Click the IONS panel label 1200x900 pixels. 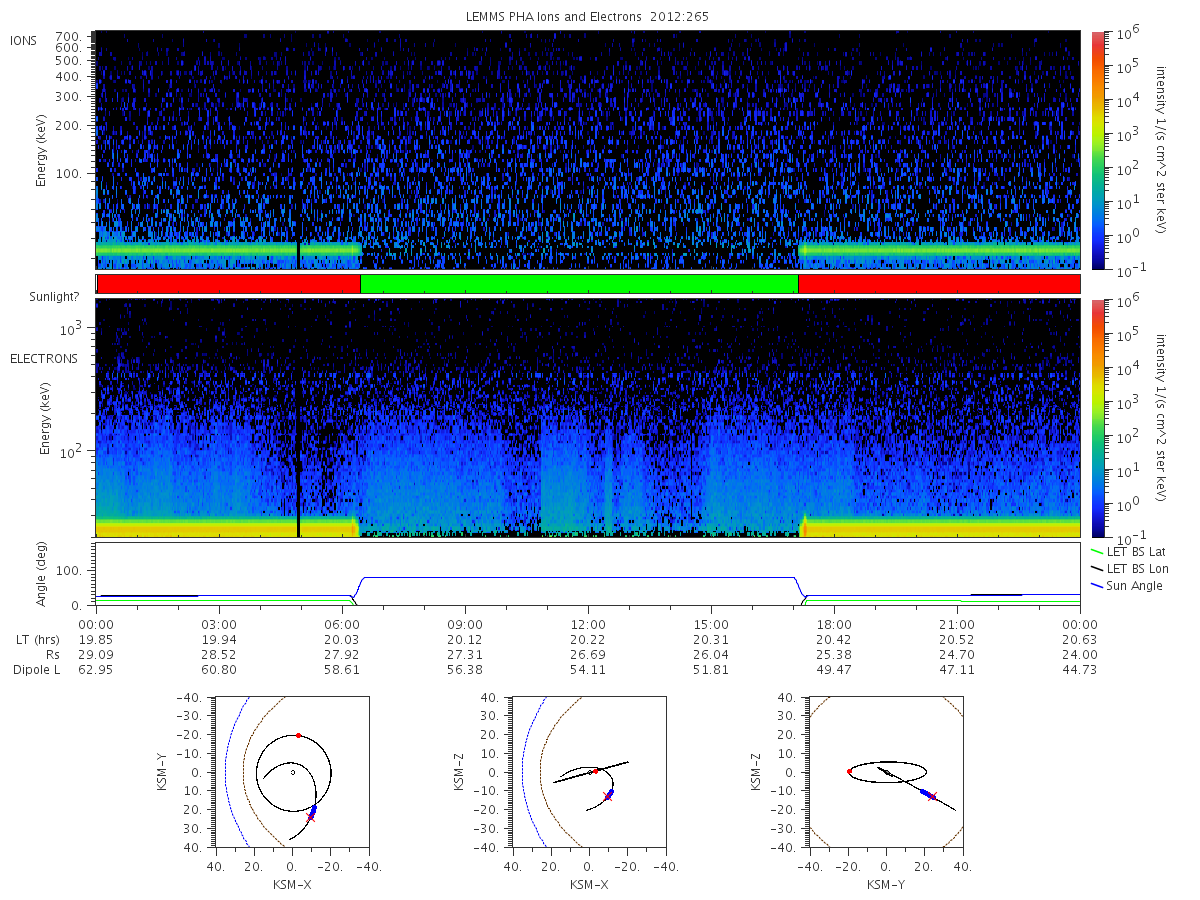coord(25,40)
